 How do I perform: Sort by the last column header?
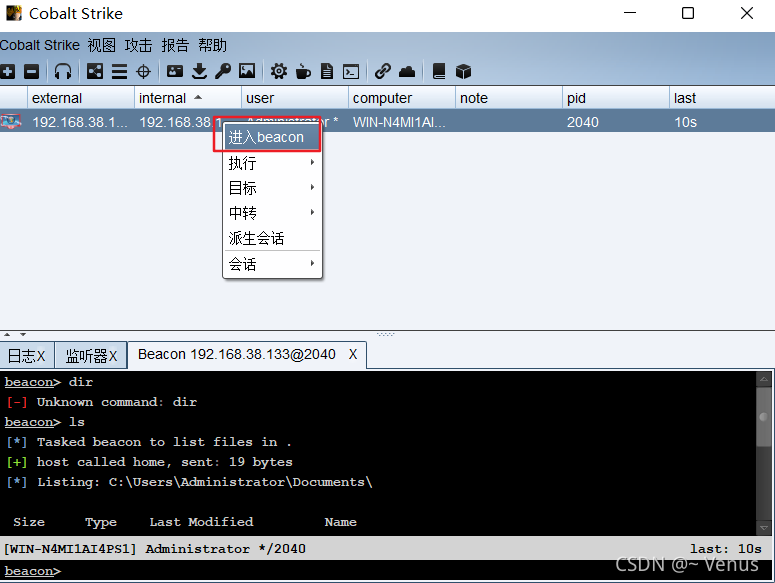point(722,98)
